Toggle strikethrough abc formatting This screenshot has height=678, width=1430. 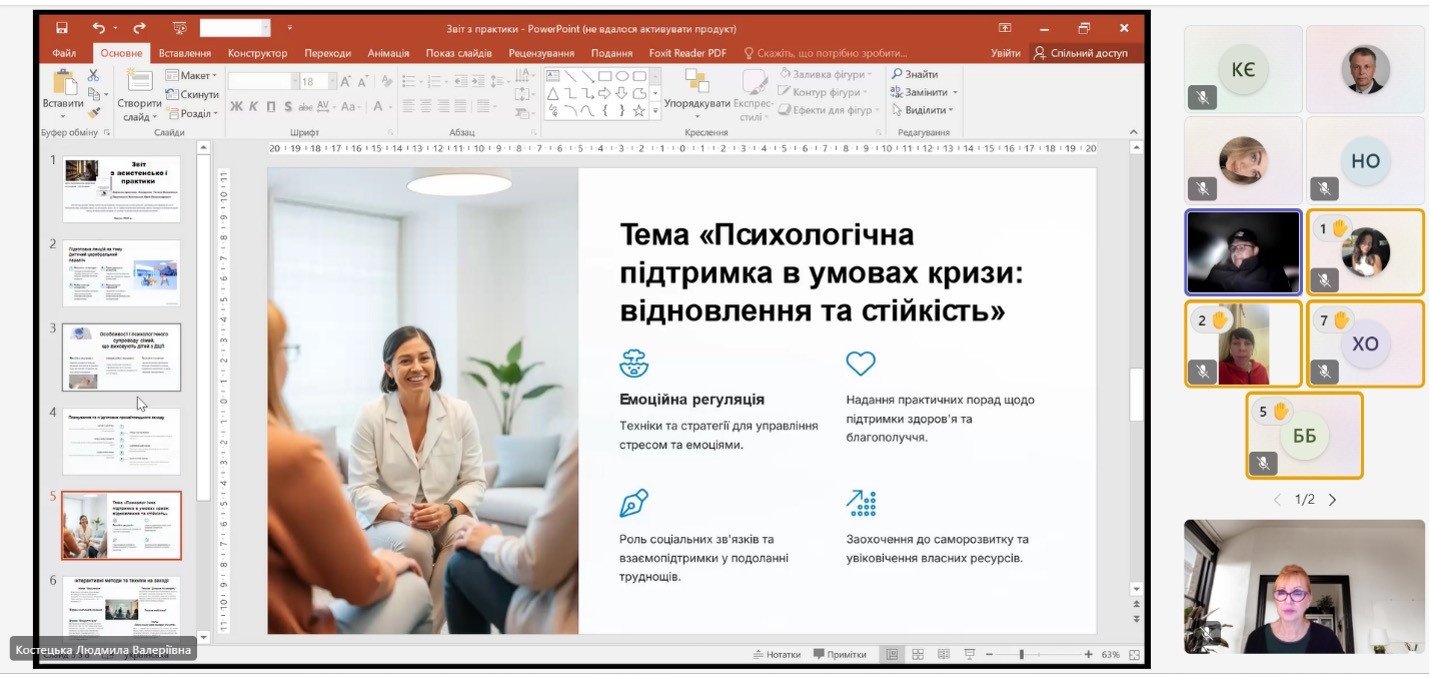coord(306,106)
